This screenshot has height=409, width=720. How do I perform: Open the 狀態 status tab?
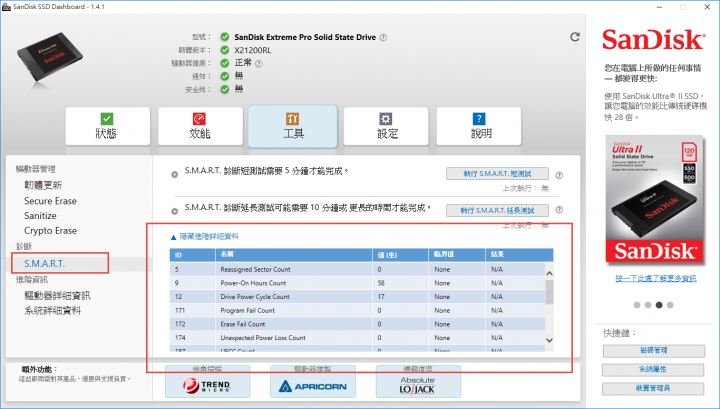(x=107, y=126)
